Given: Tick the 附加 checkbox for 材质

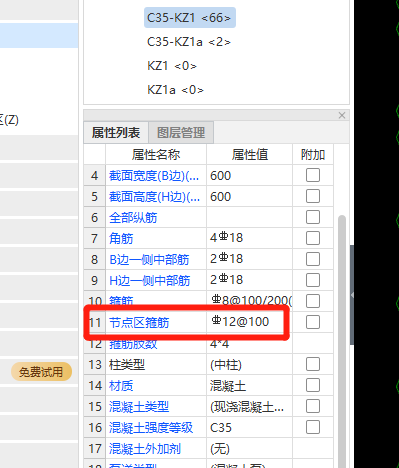Looking at the screenshot, I should (313, 385).
